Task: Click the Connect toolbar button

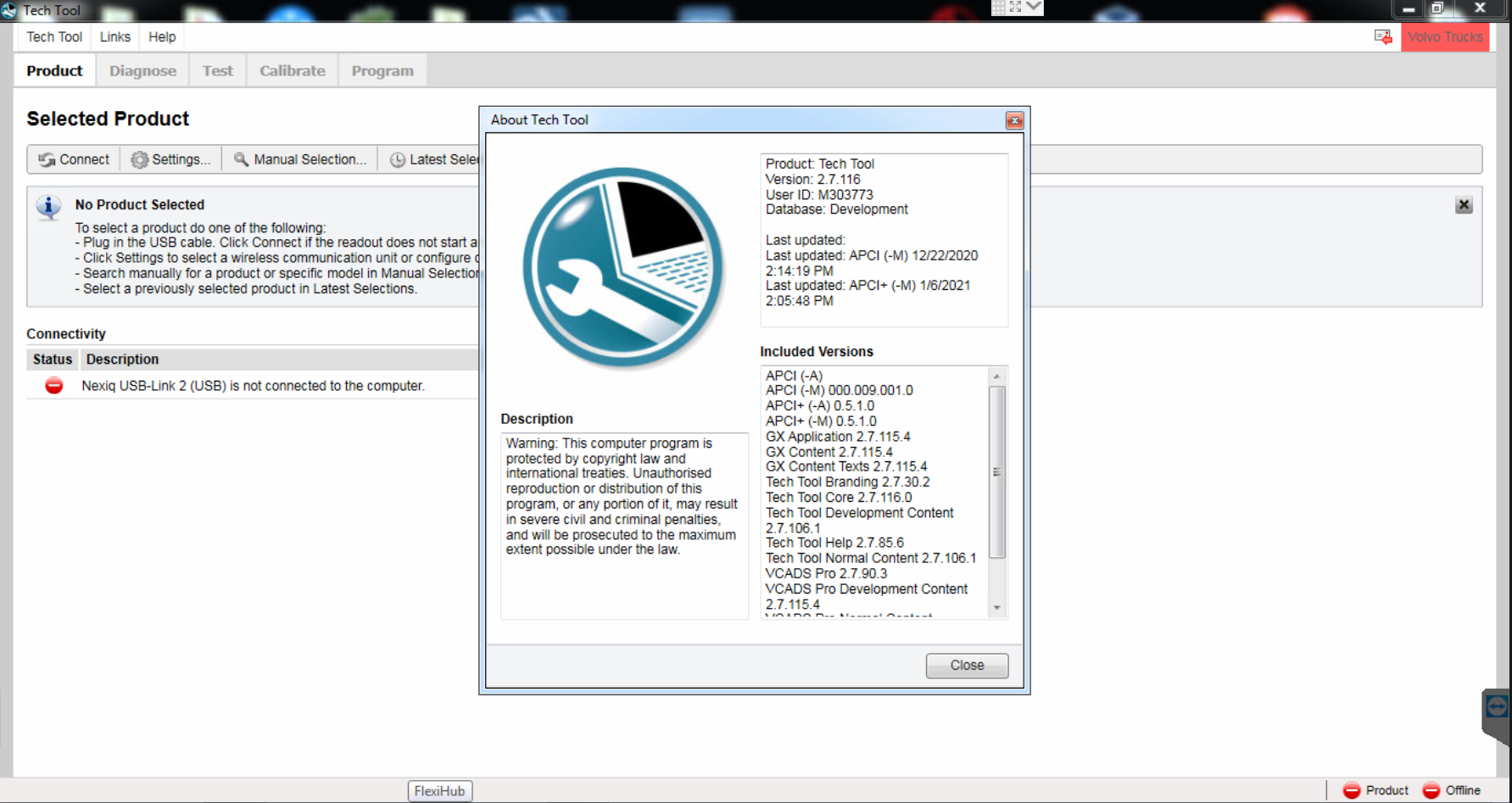Action: (74, 159)
